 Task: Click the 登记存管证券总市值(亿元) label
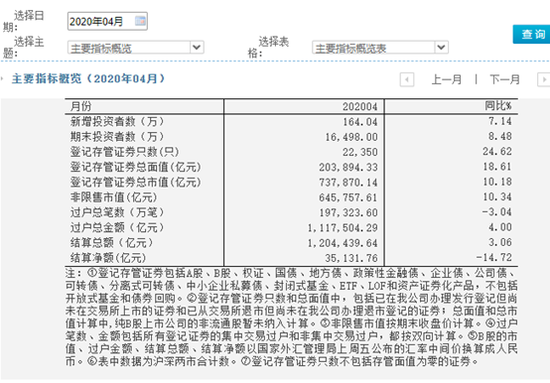click(136, 182)
